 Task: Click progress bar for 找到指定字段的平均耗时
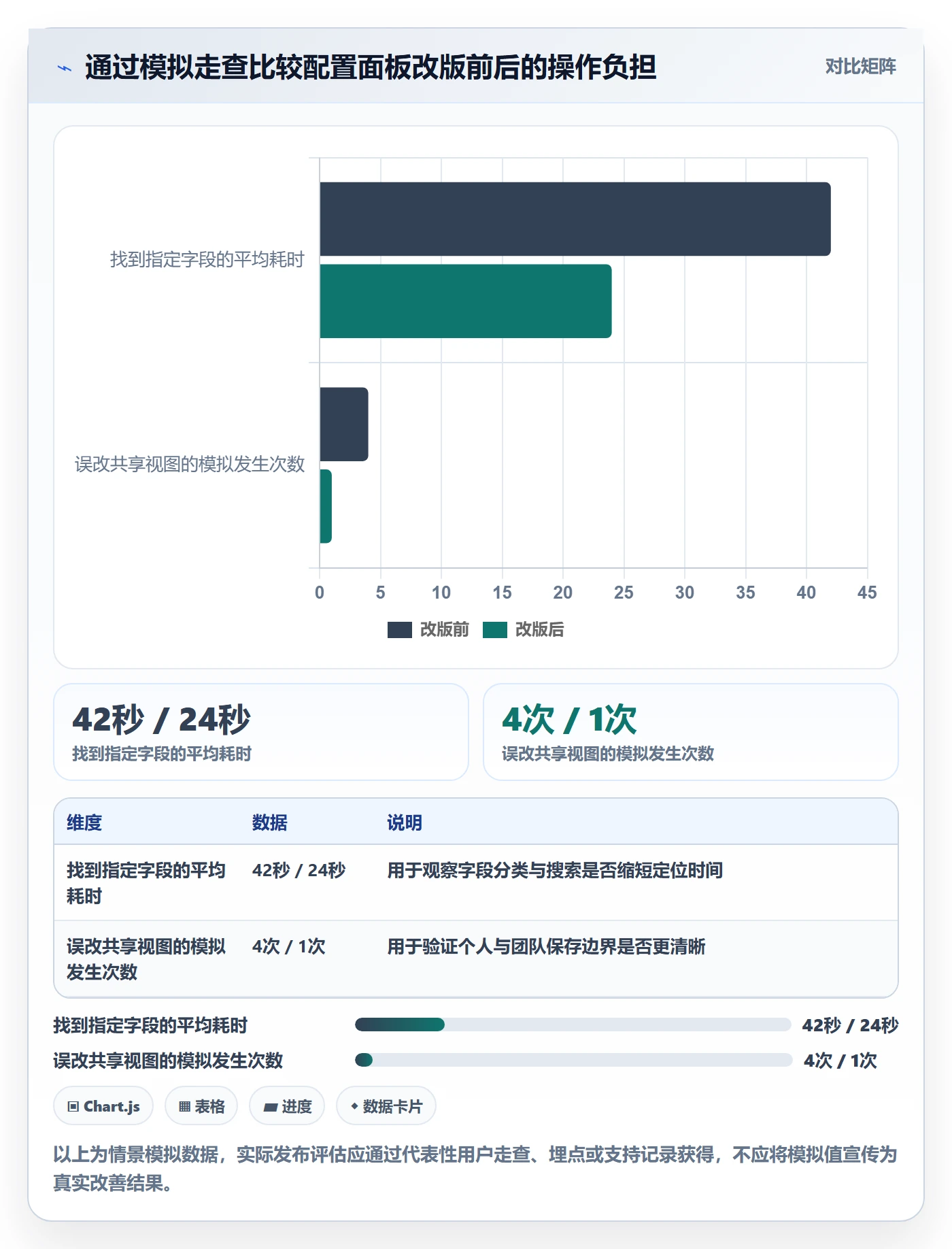573,1025
